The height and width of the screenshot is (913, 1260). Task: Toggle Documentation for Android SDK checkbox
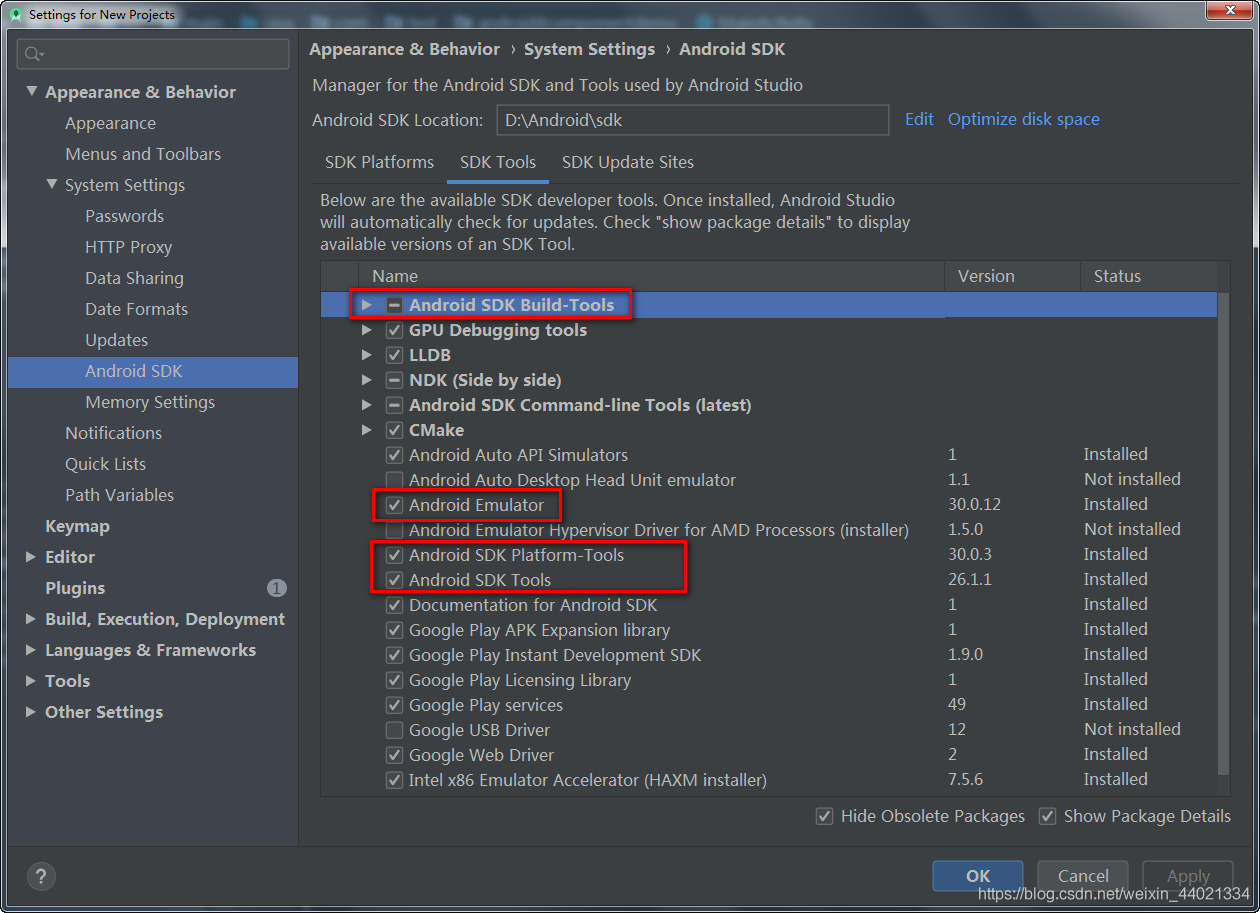(394, 605)
